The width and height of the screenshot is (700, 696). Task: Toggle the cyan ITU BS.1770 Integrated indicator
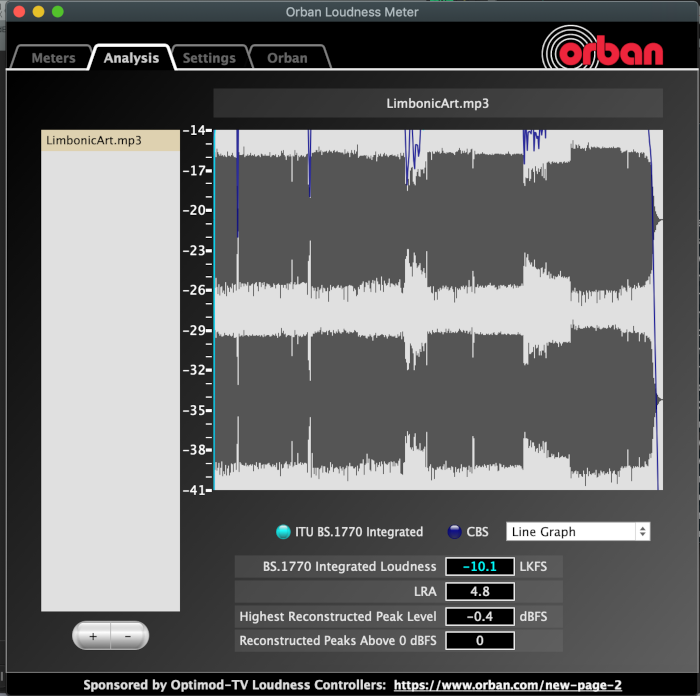click(x=283, y=532)
